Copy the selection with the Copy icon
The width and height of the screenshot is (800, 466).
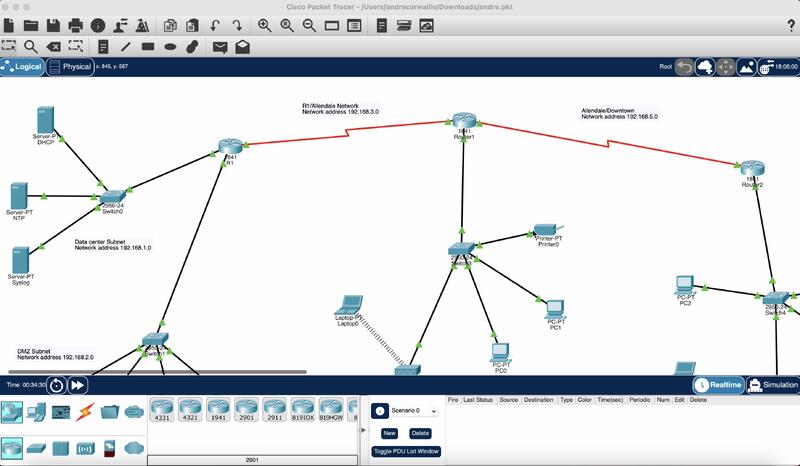170,26
